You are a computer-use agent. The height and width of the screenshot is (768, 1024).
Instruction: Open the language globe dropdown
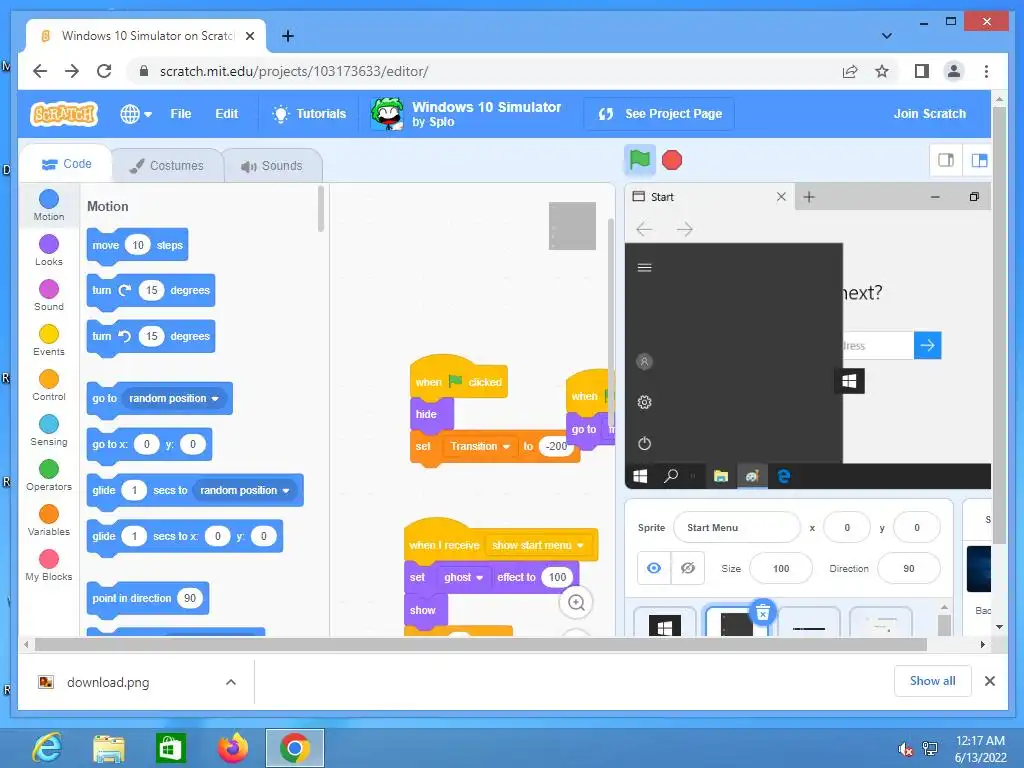point(136,114)
